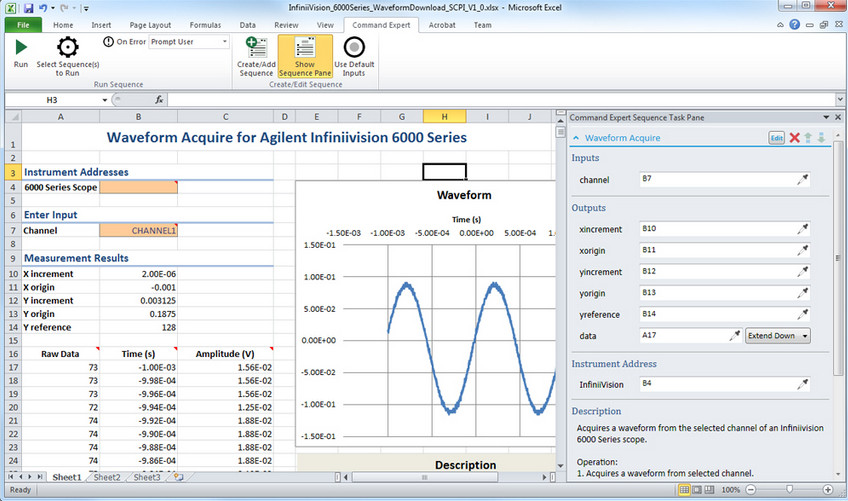Click the Create/Add Sequence icon
Viewport: 848px width, 501px height.
255,48
